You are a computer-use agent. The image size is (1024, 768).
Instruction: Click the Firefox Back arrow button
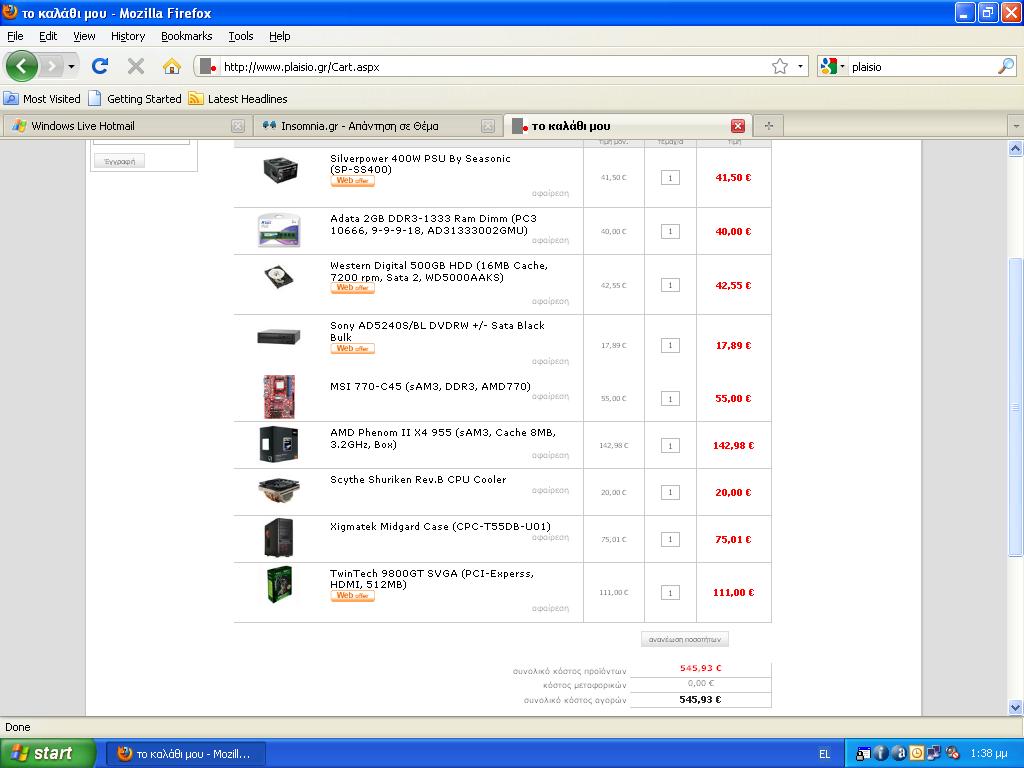pyautogui.click(x=22, y=66)
